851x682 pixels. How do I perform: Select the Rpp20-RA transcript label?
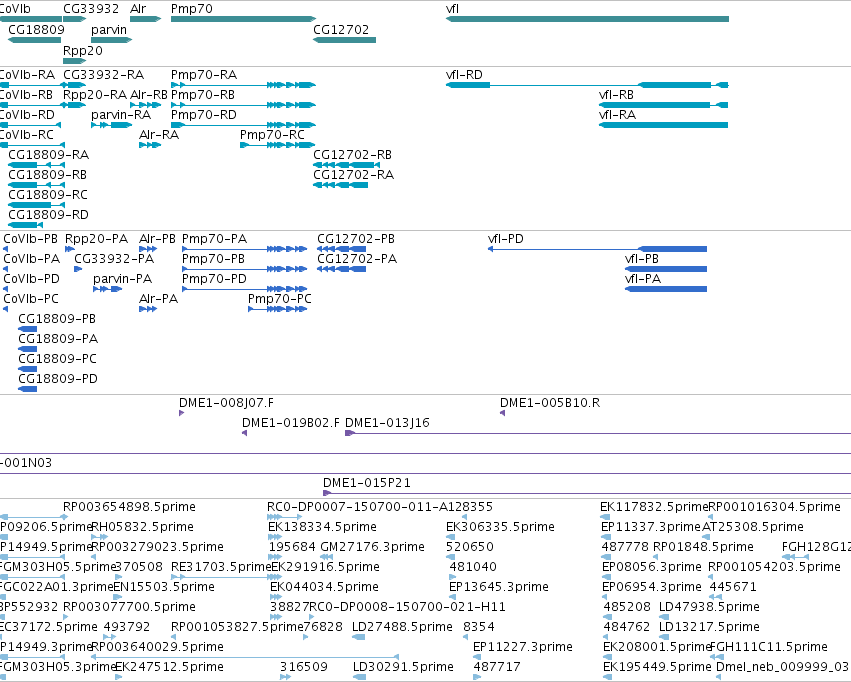95,94
